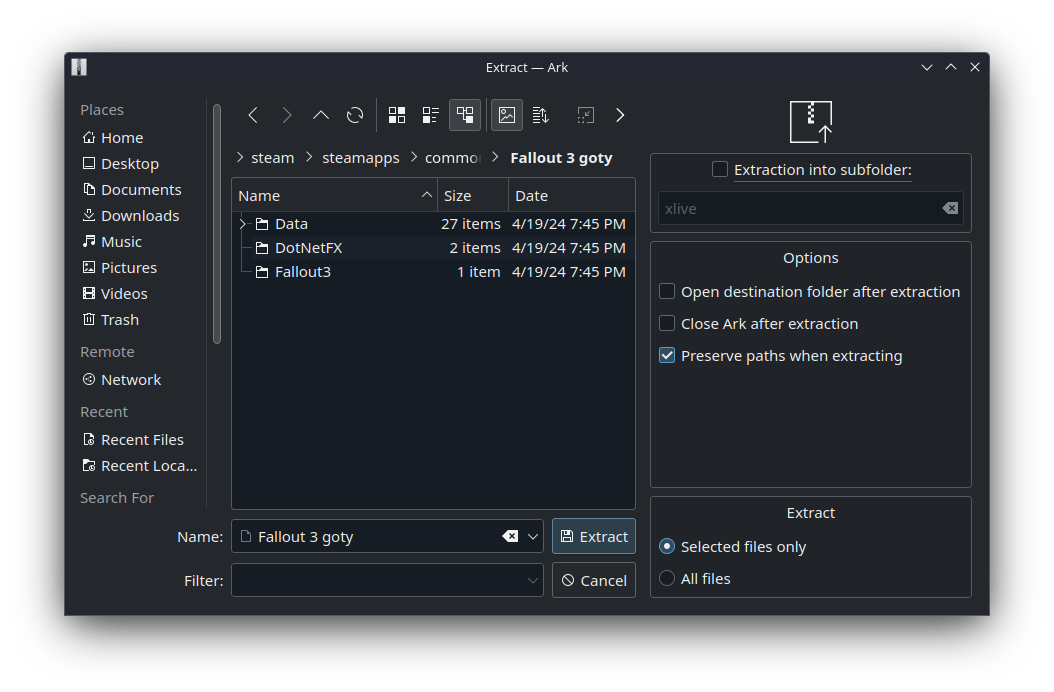Image resolution: width=1054 pixels, height=692 pixels.
Task: Enable Close Ark after extraction
Action: coord(667,323)
